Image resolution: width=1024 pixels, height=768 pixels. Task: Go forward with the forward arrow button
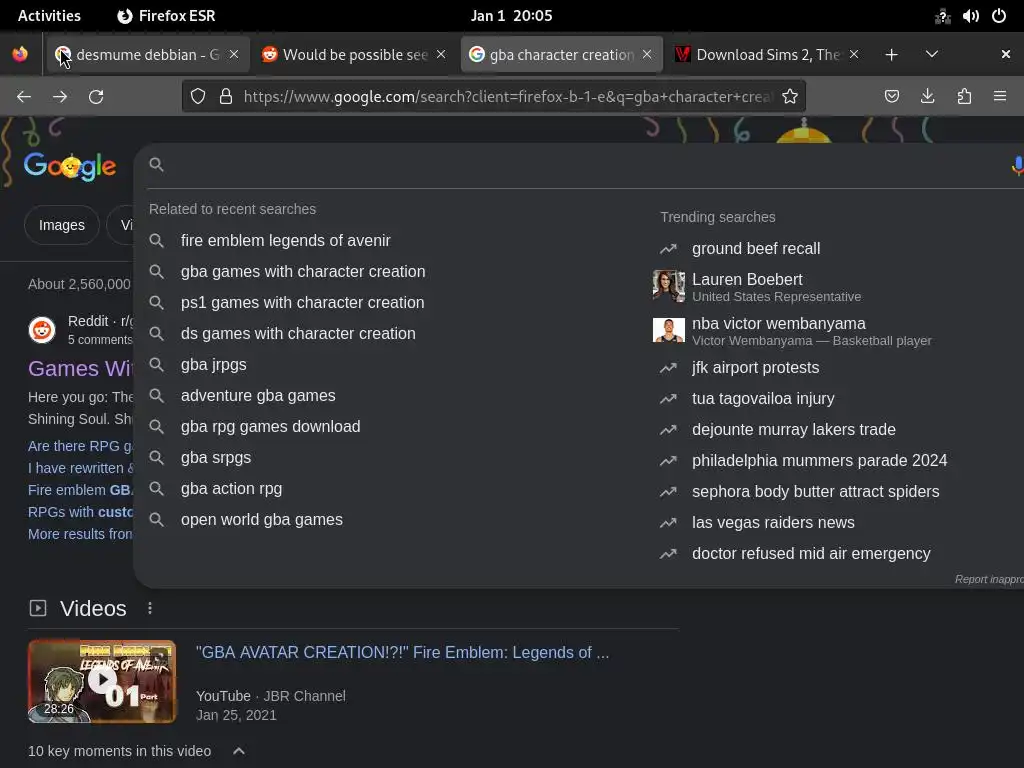pyautogui.click(x=60, y=97)
